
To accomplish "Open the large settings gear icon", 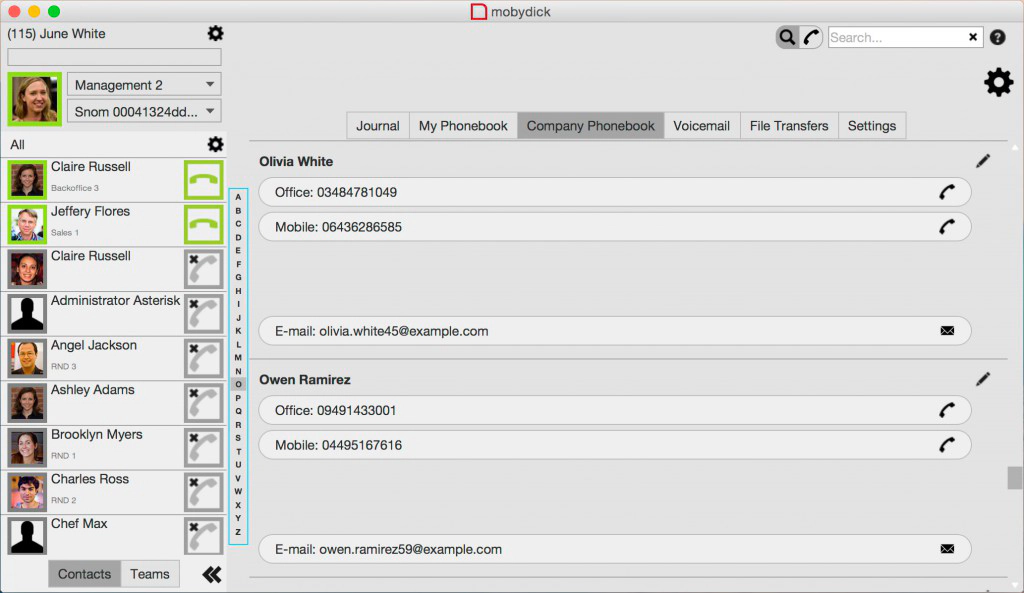I will 998,83.
